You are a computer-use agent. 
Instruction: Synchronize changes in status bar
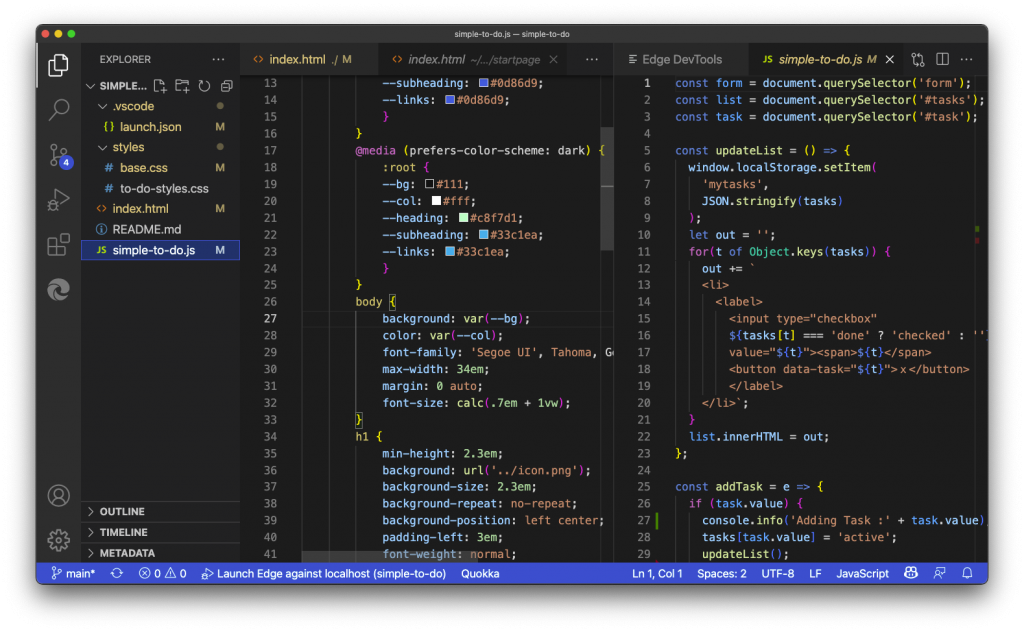116,573
